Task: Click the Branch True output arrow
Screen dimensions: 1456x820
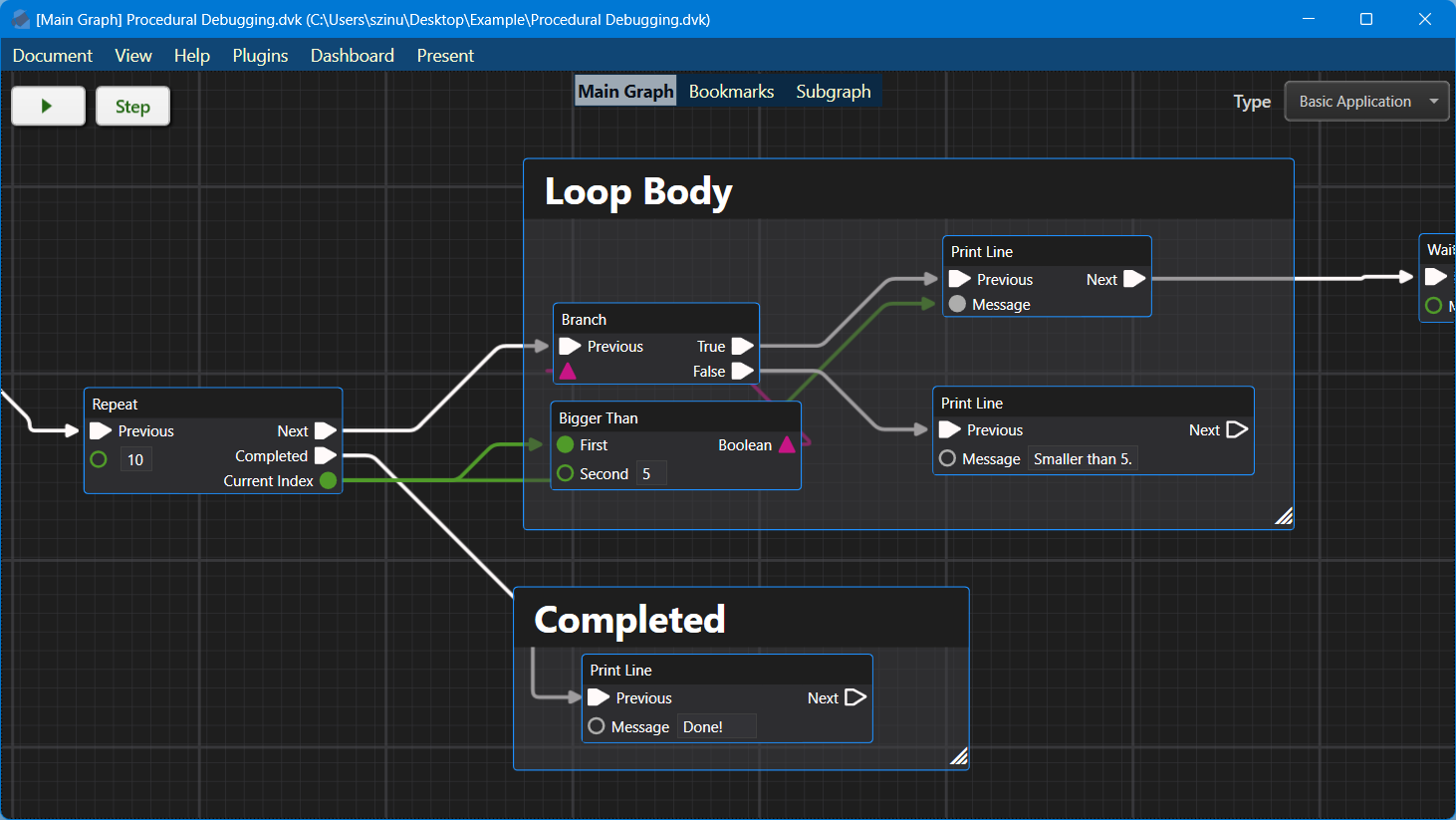Action: pyautogui.click(x=743, y=346)
